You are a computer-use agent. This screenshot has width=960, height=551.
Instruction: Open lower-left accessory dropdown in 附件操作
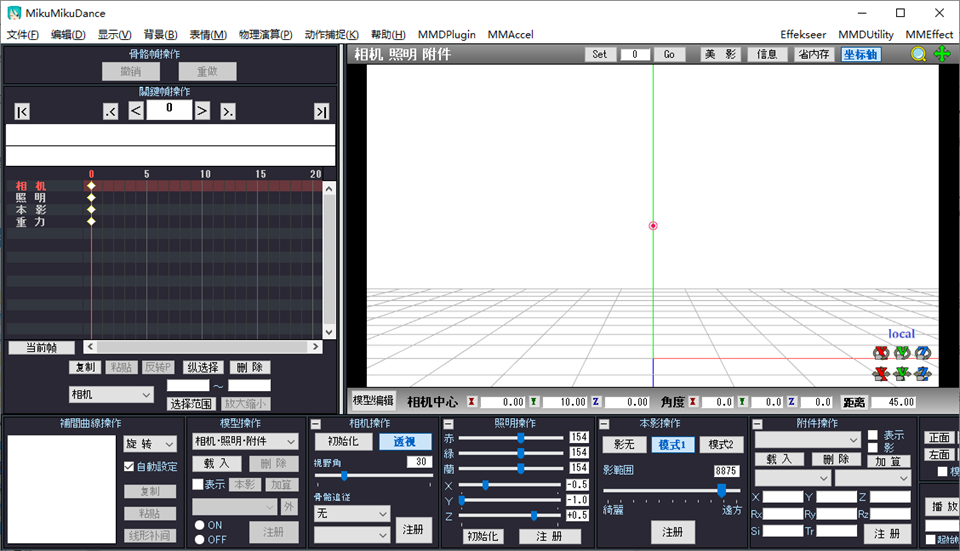click(792, 478)
